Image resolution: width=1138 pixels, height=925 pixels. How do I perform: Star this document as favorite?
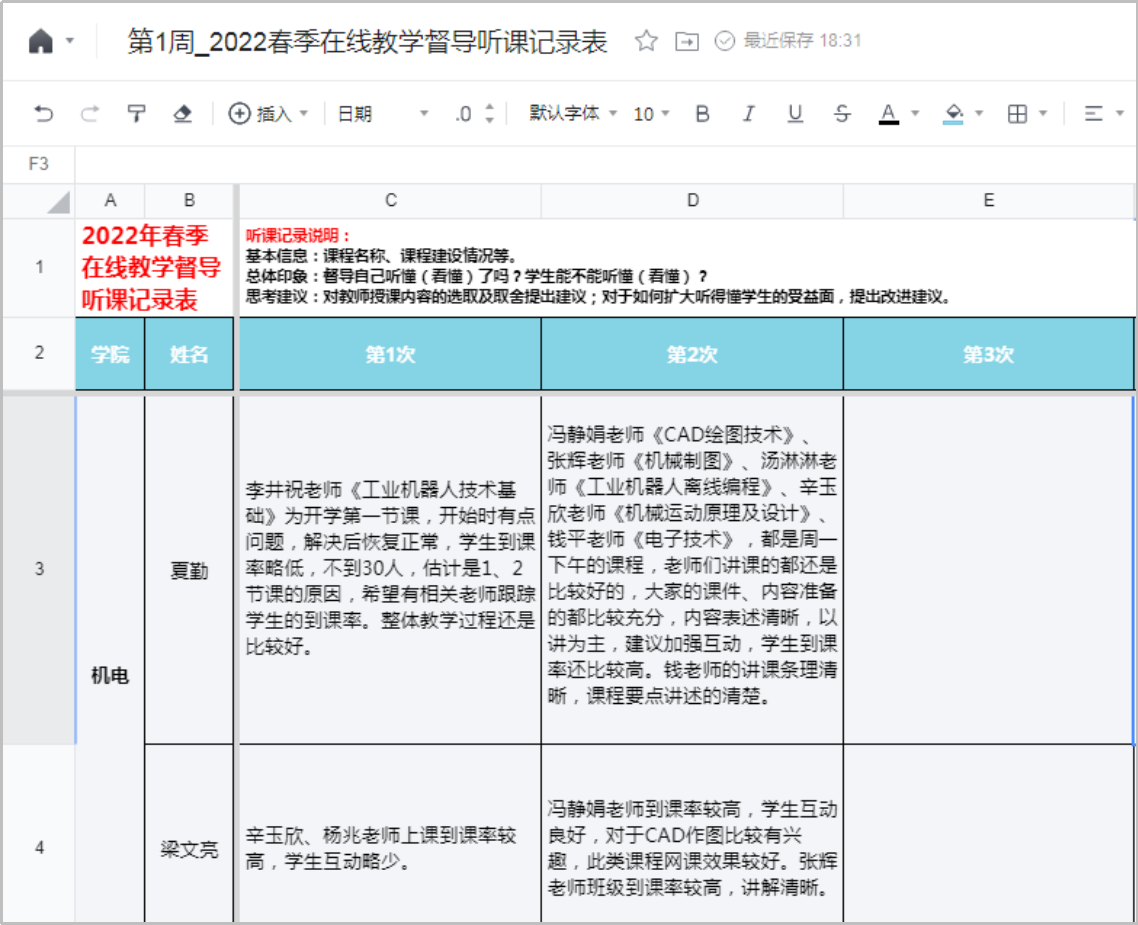click(x=647, y=41)
